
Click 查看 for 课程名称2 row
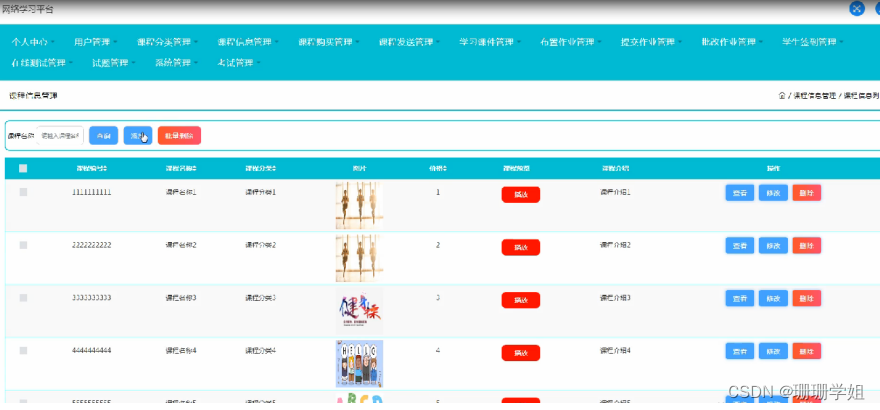coord(740,245)
